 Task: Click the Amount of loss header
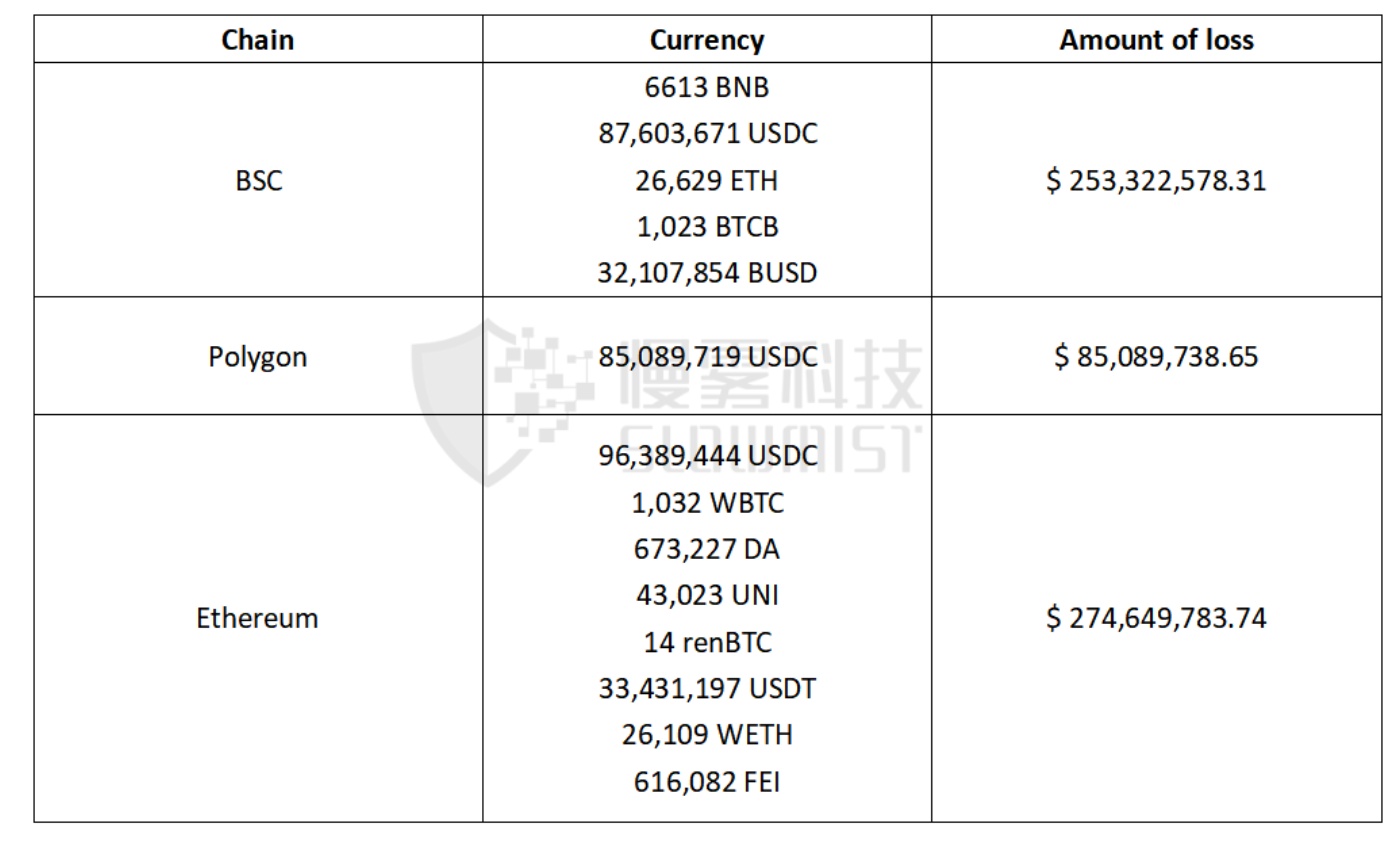click(1156, 40)
